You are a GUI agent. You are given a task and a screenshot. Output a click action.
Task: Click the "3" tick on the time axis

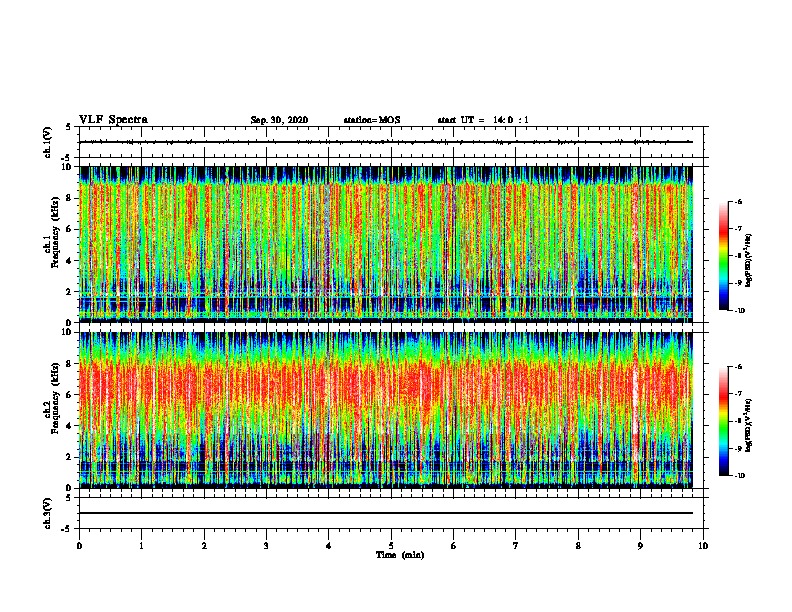pyautogui.click(x=266, y=546)
